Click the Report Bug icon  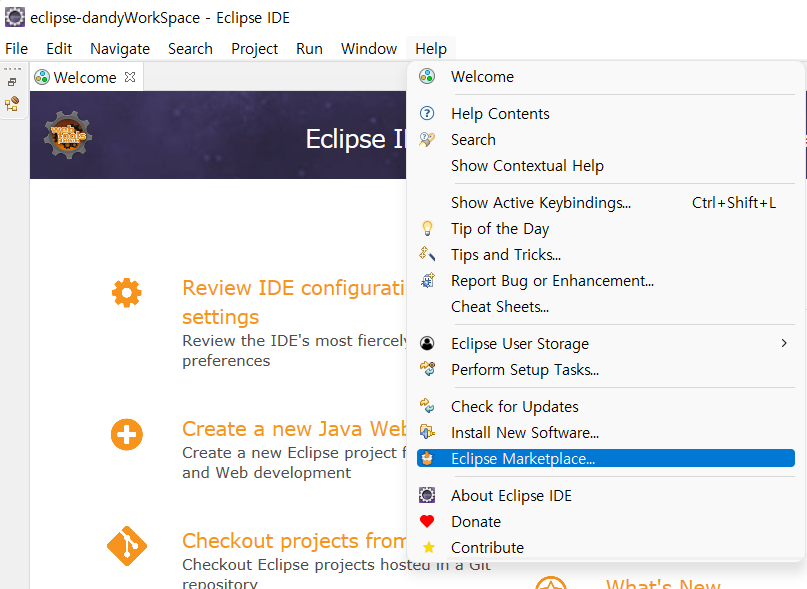427,281
